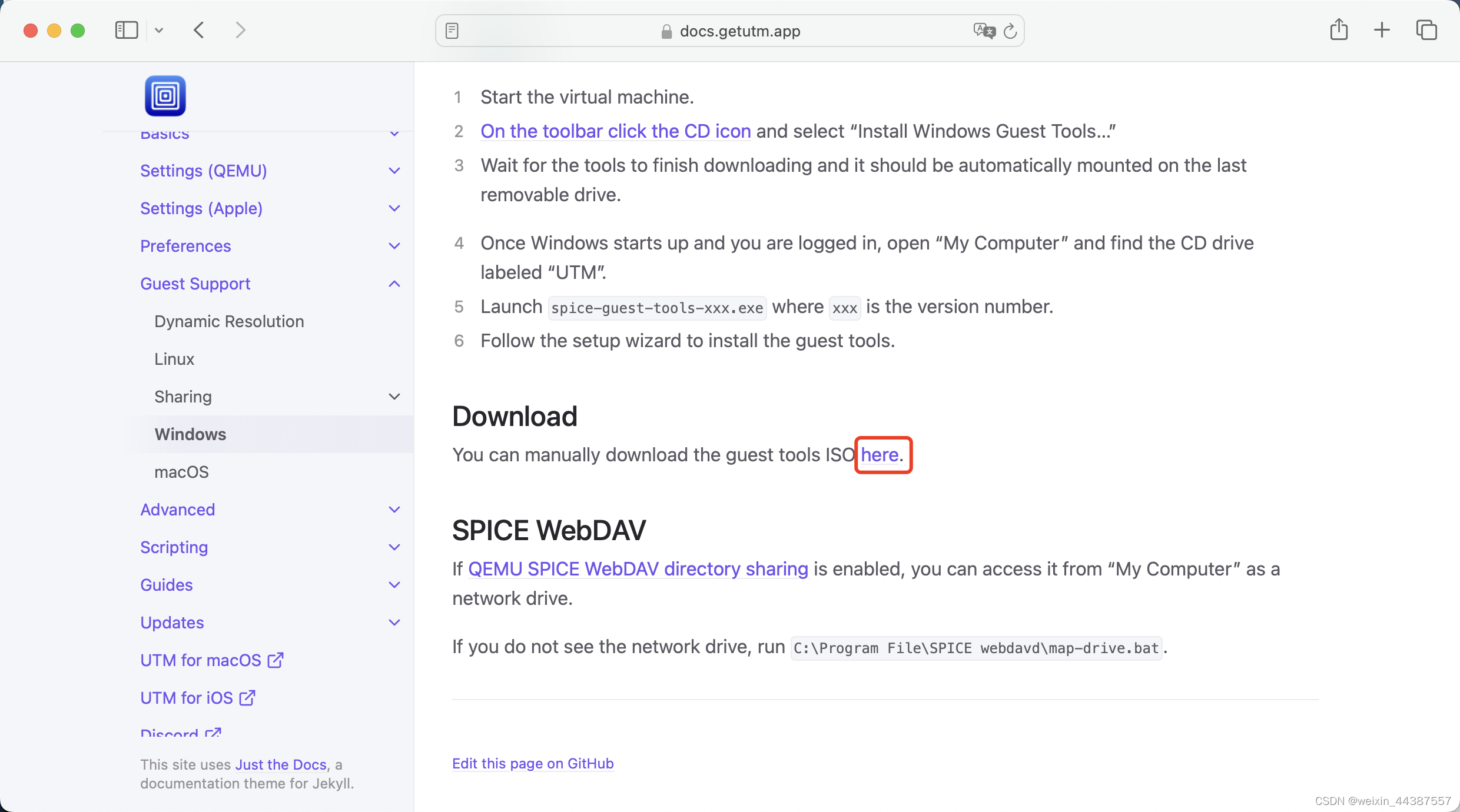The image size is (1460, 812).
Task: Click the new tab icon in toolbar
Action: pyautogui.click(x=1381, y=30)
